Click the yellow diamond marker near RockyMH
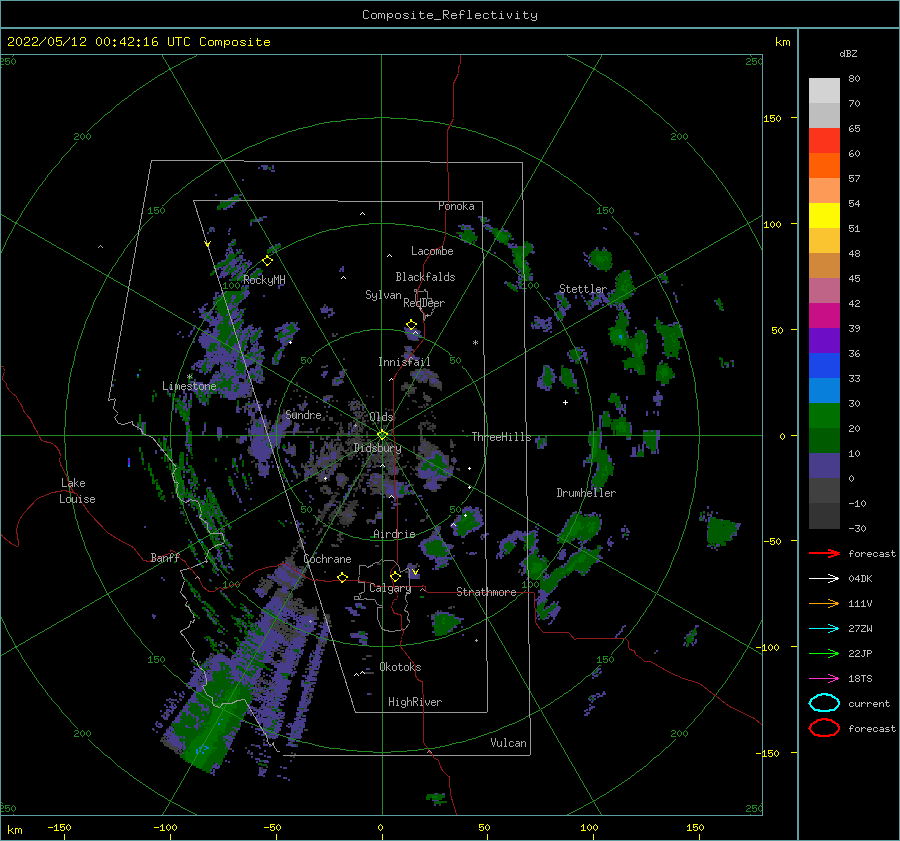The height and width of the screenshot is (841, 900). coord(267,261)
